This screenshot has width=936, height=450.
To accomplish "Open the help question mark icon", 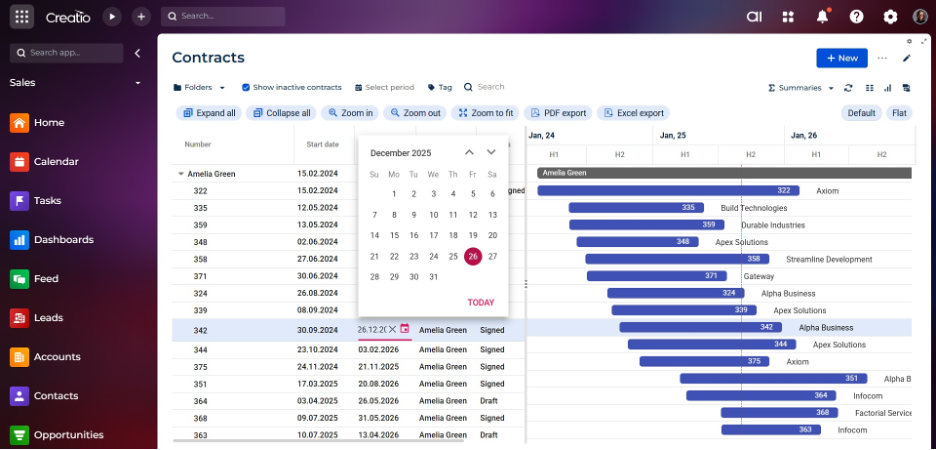I will [x=856, y=16].
